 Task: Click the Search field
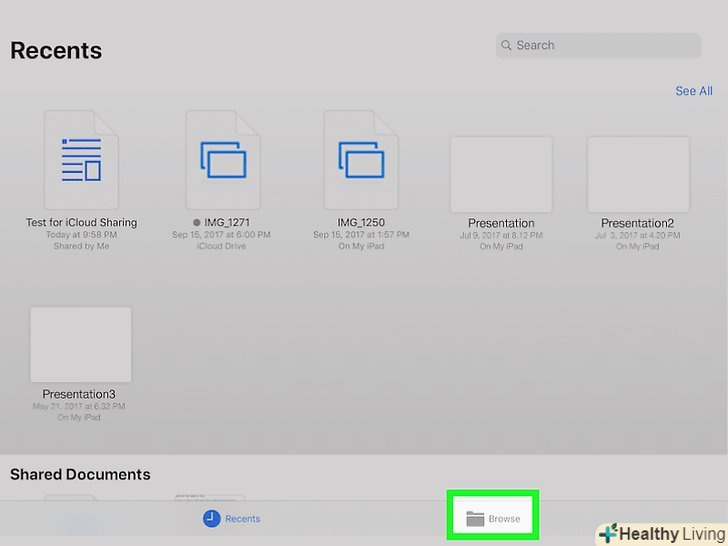[x=598, y=46]
